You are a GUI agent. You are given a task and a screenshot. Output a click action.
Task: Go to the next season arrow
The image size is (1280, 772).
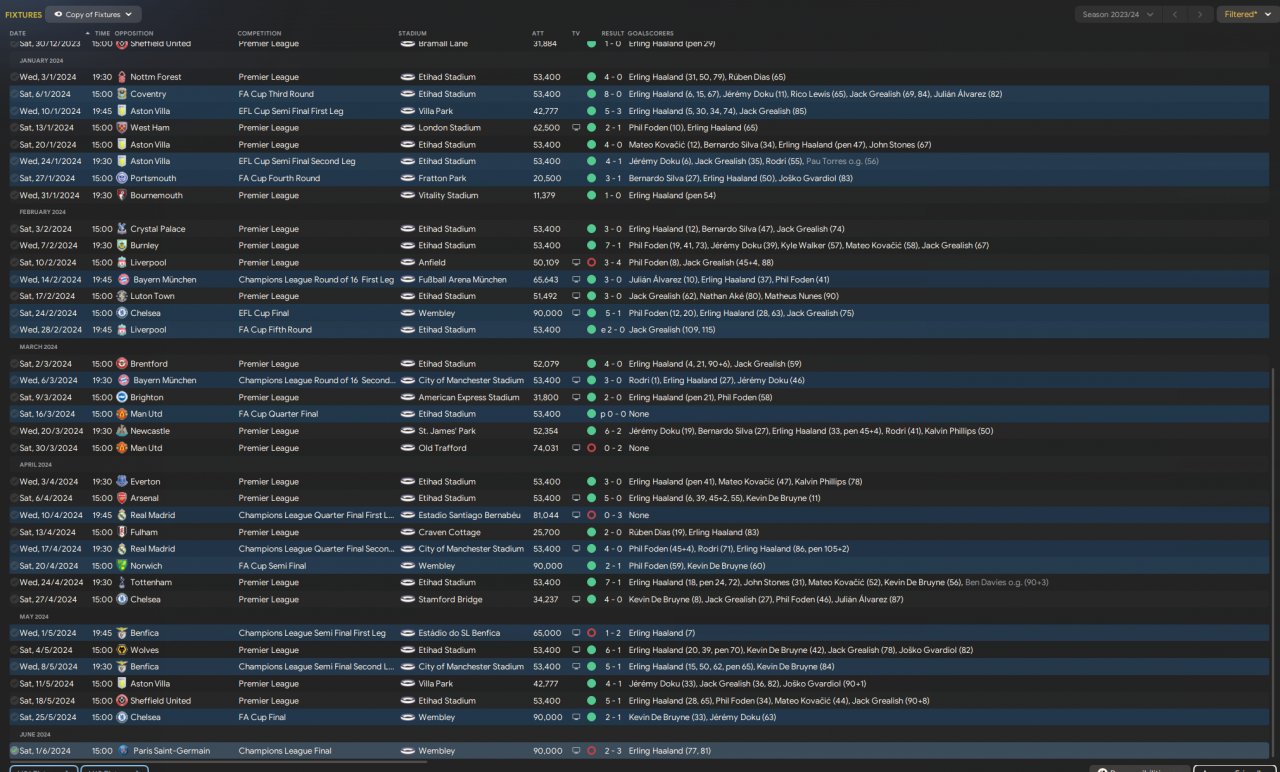point(1201,14)
